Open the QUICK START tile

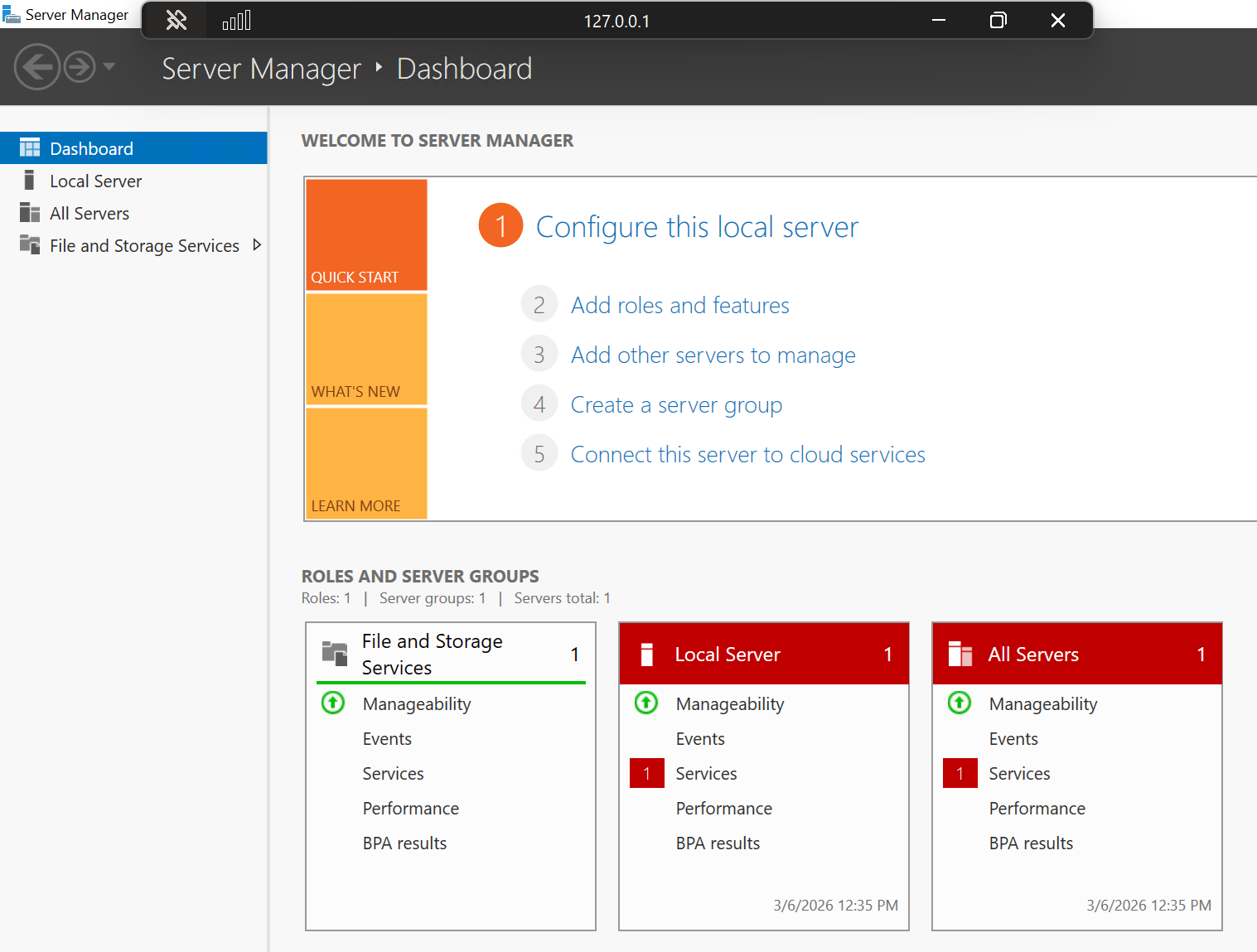point(366,235)
